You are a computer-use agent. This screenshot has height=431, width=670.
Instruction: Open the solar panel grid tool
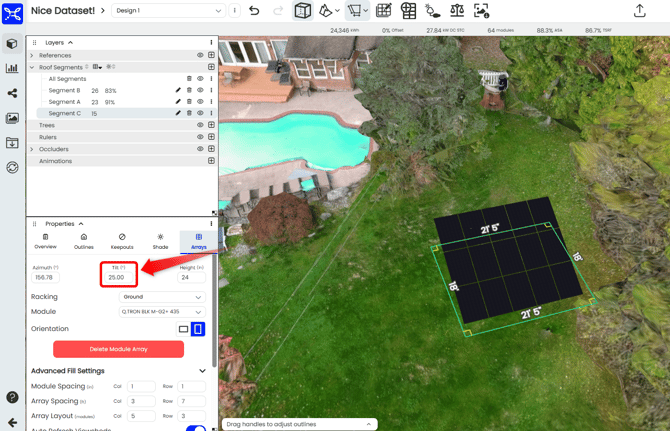pyautogui.click(x=383, y=11)
